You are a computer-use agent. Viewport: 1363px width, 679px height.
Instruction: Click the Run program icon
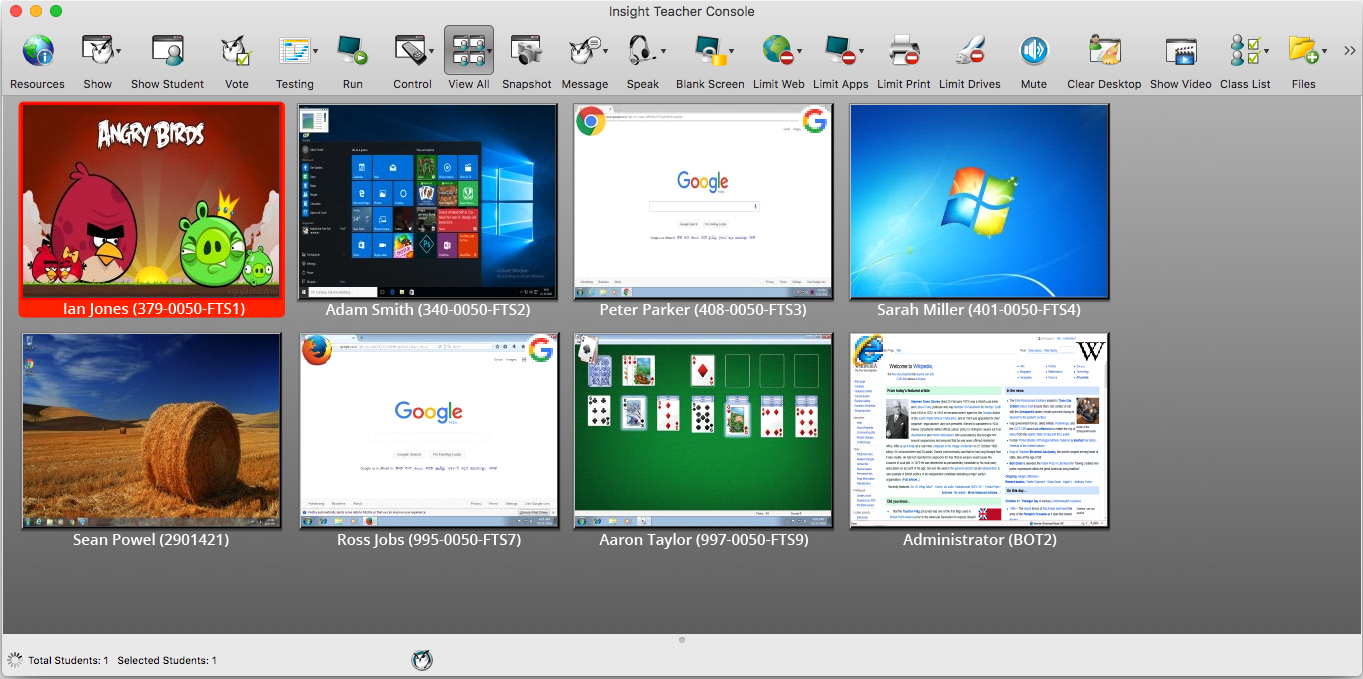pyautogui.click(x=352, y=50)
